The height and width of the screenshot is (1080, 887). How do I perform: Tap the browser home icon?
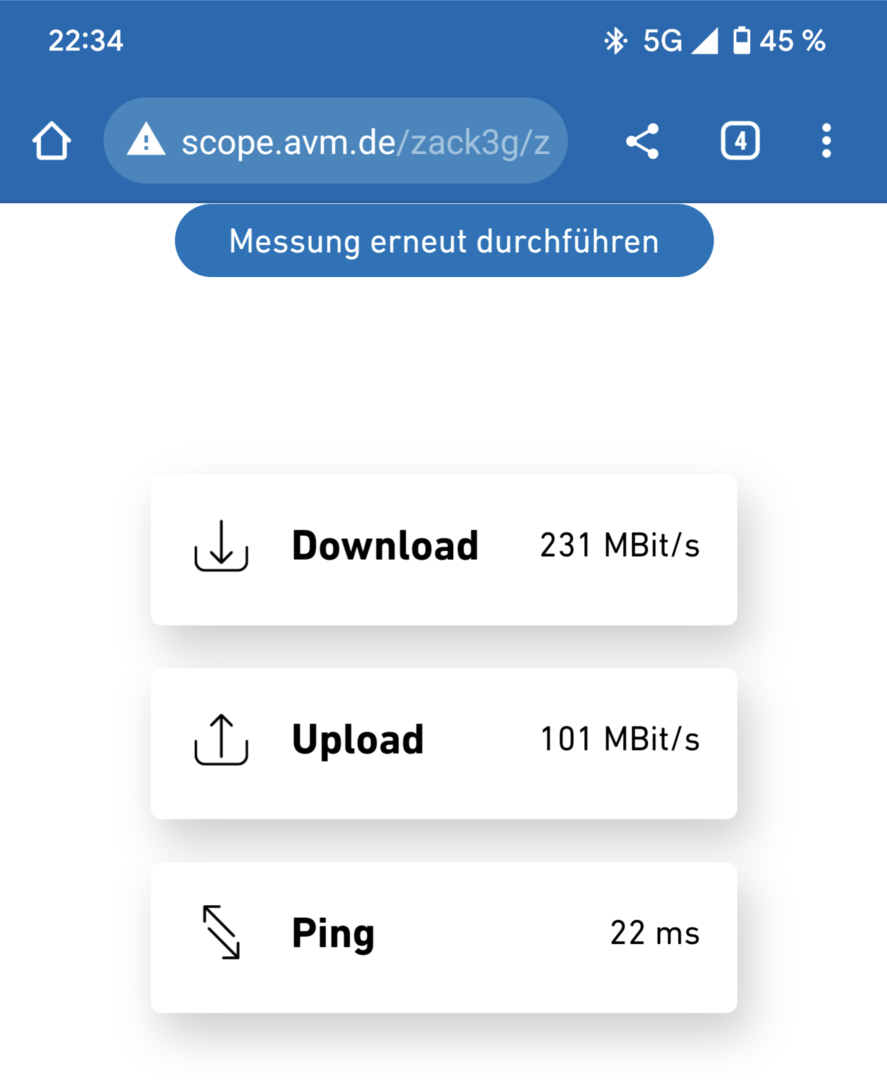pyautogui.click(x=52, y=141)
